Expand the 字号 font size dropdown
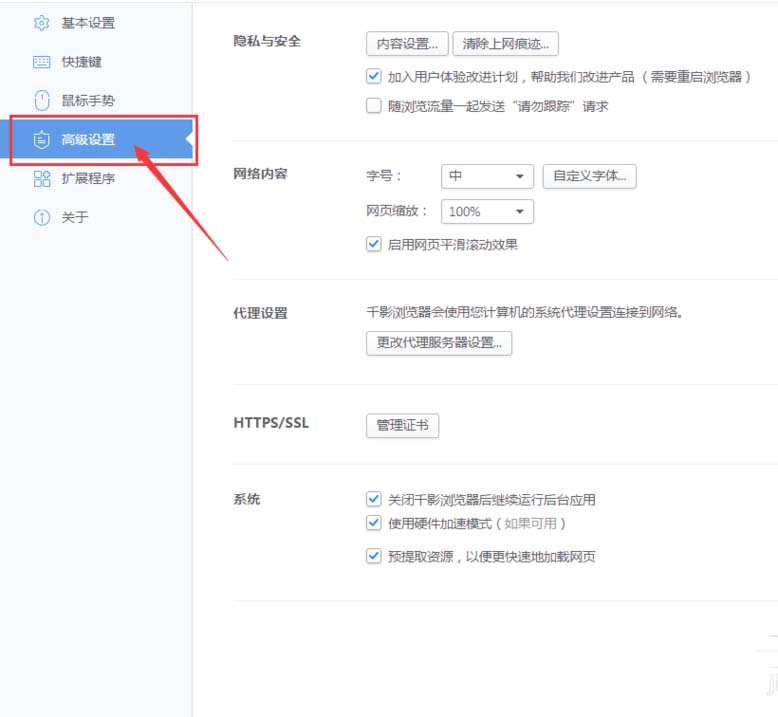The image size is (778, 717). (487, 177)
